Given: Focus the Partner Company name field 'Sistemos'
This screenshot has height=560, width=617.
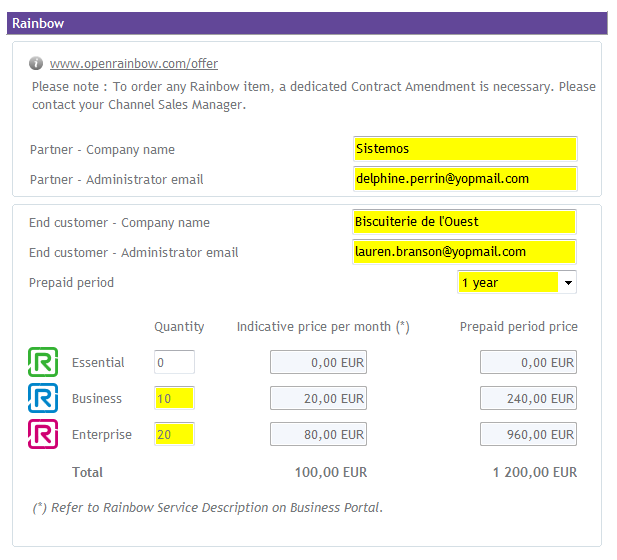Looking at the screenshot, I should (465, 149).
